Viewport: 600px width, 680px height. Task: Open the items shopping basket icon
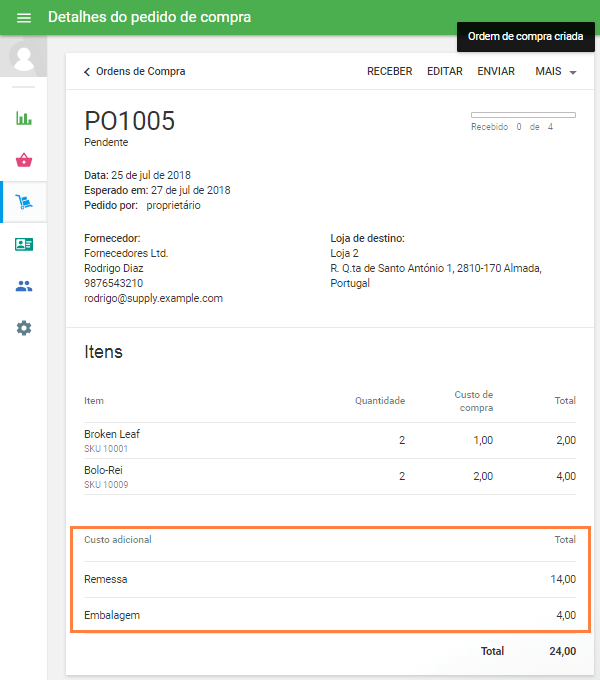tap(24, 160)
